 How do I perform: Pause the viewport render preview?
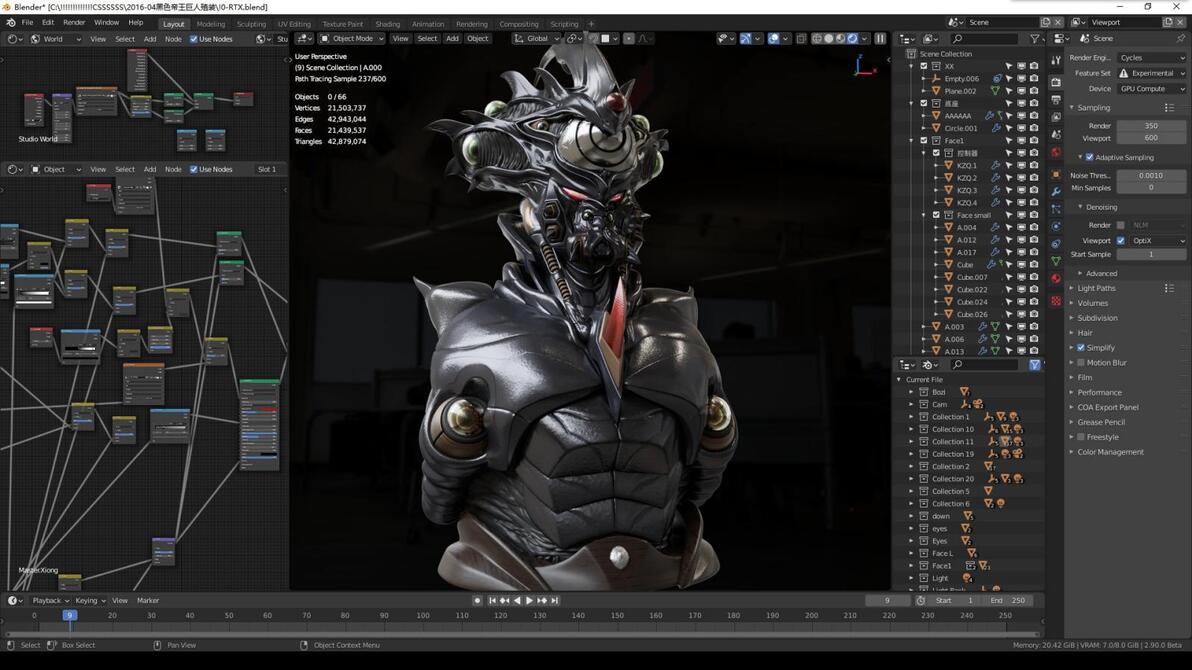coord(880,38)
